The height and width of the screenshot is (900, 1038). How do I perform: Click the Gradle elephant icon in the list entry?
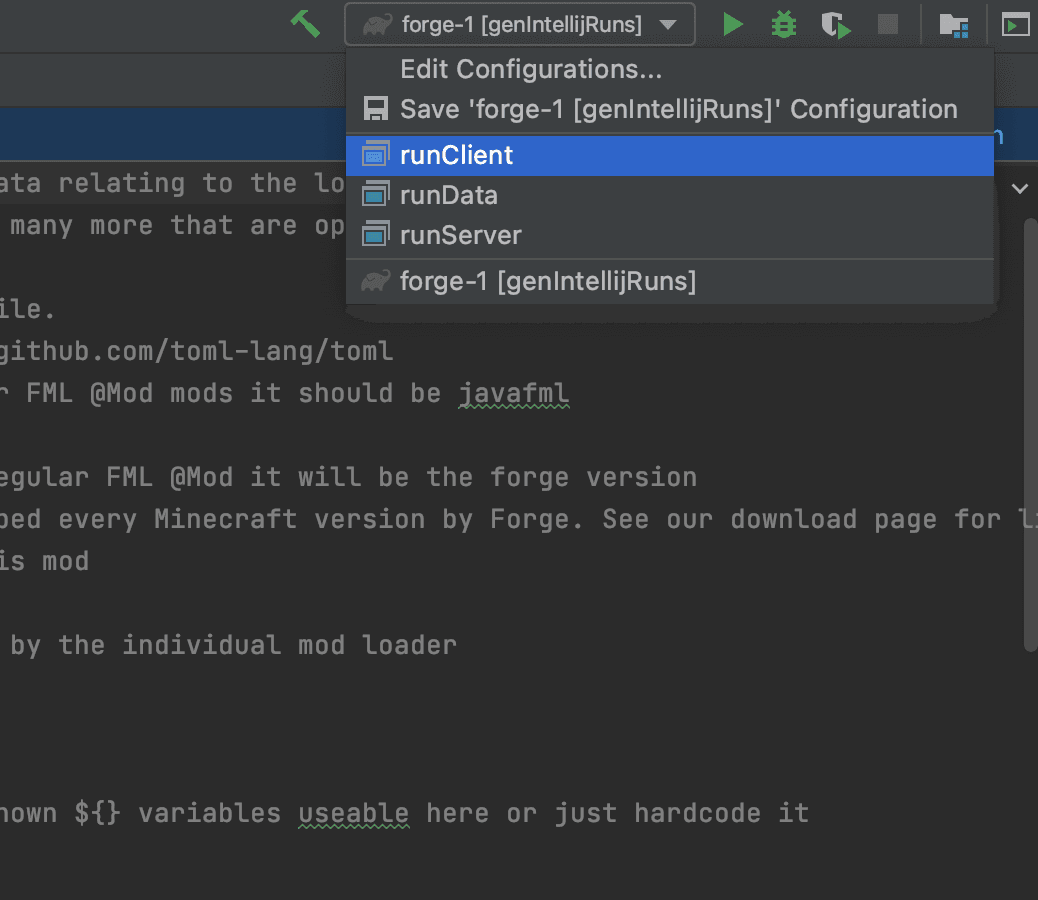click(375, 281)
